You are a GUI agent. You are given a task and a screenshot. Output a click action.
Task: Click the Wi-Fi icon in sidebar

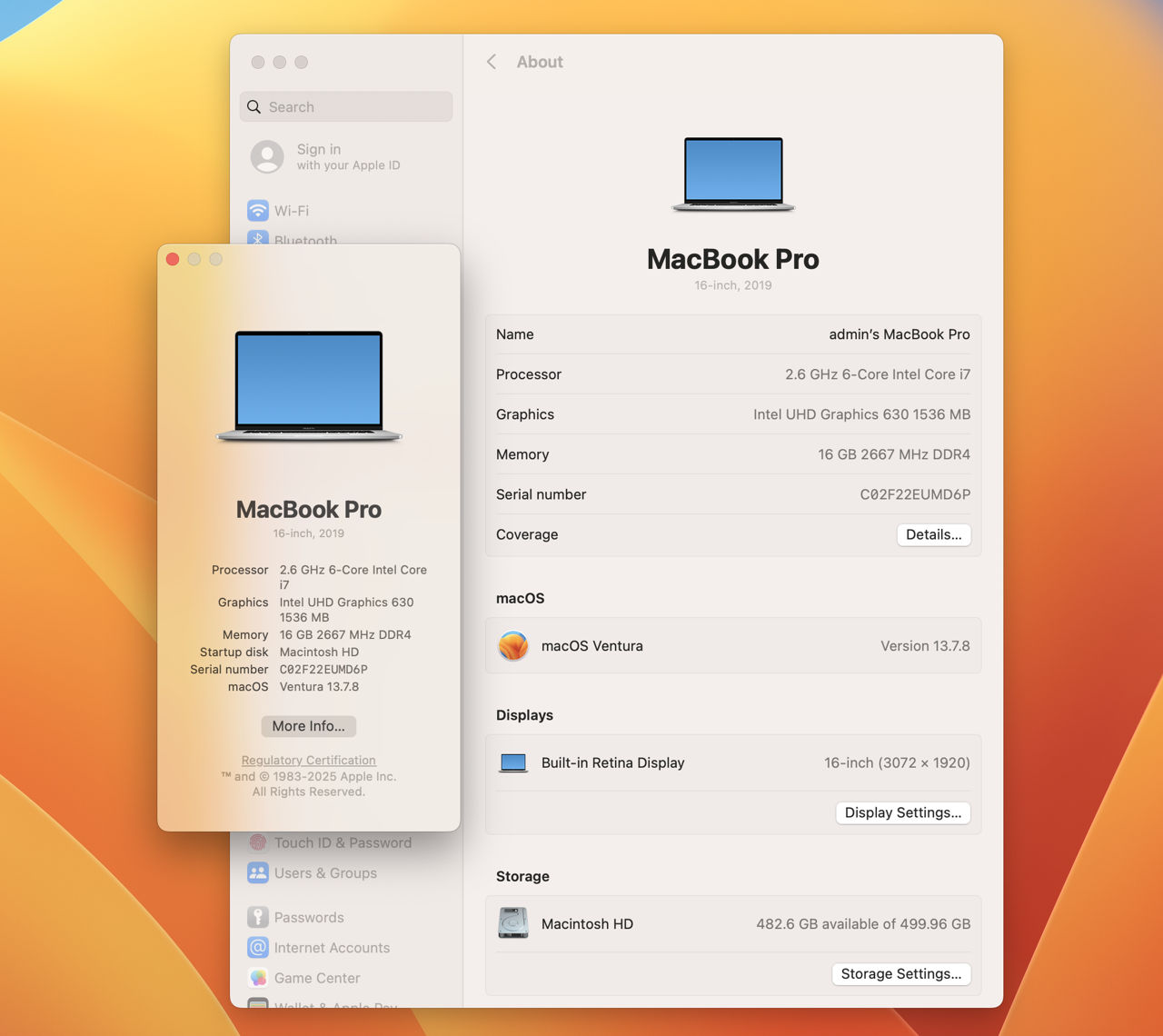258,211
